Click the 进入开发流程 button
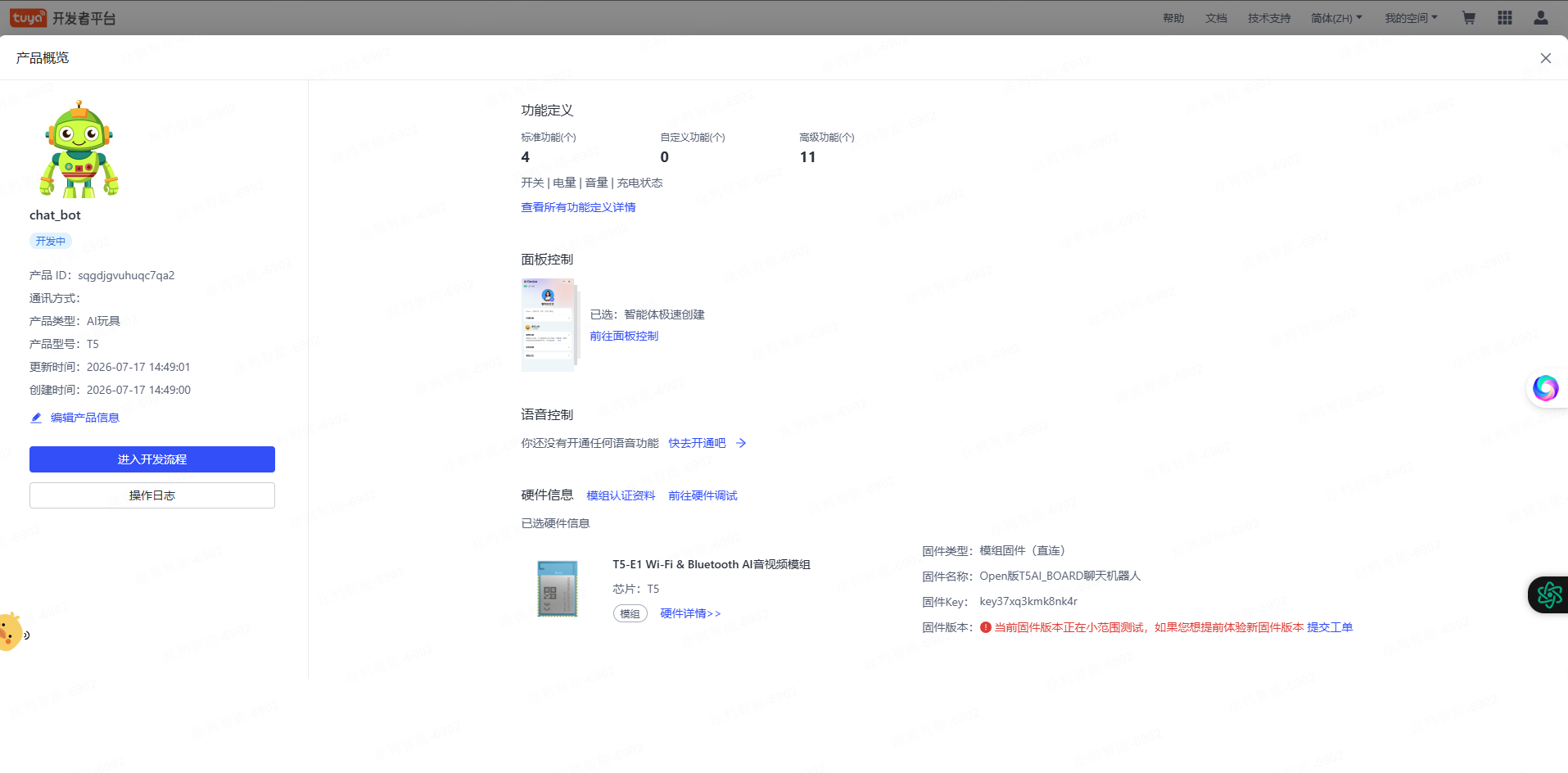This screenshot has height=773, width=1568. coord(152,459)
